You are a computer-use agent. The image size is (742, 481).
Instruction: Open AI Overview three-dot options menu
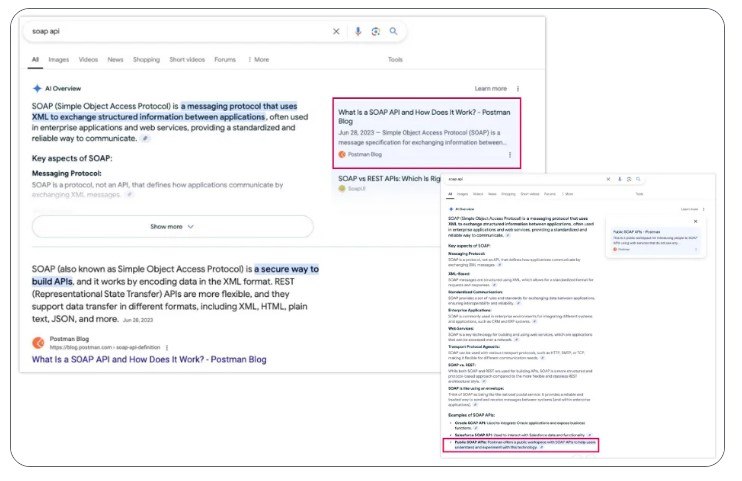pyautogui.click(x=518, y=89)
